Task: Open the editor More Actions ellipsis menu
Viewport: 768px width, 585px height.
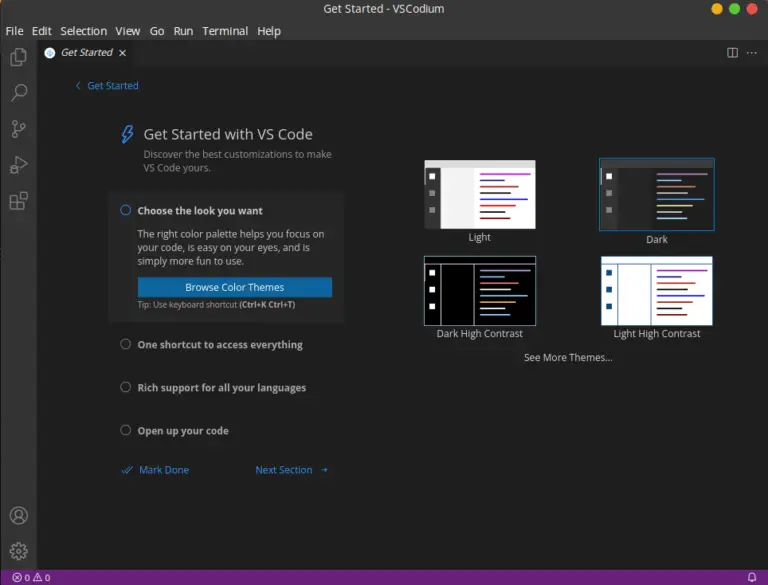Action: (752, 53)
